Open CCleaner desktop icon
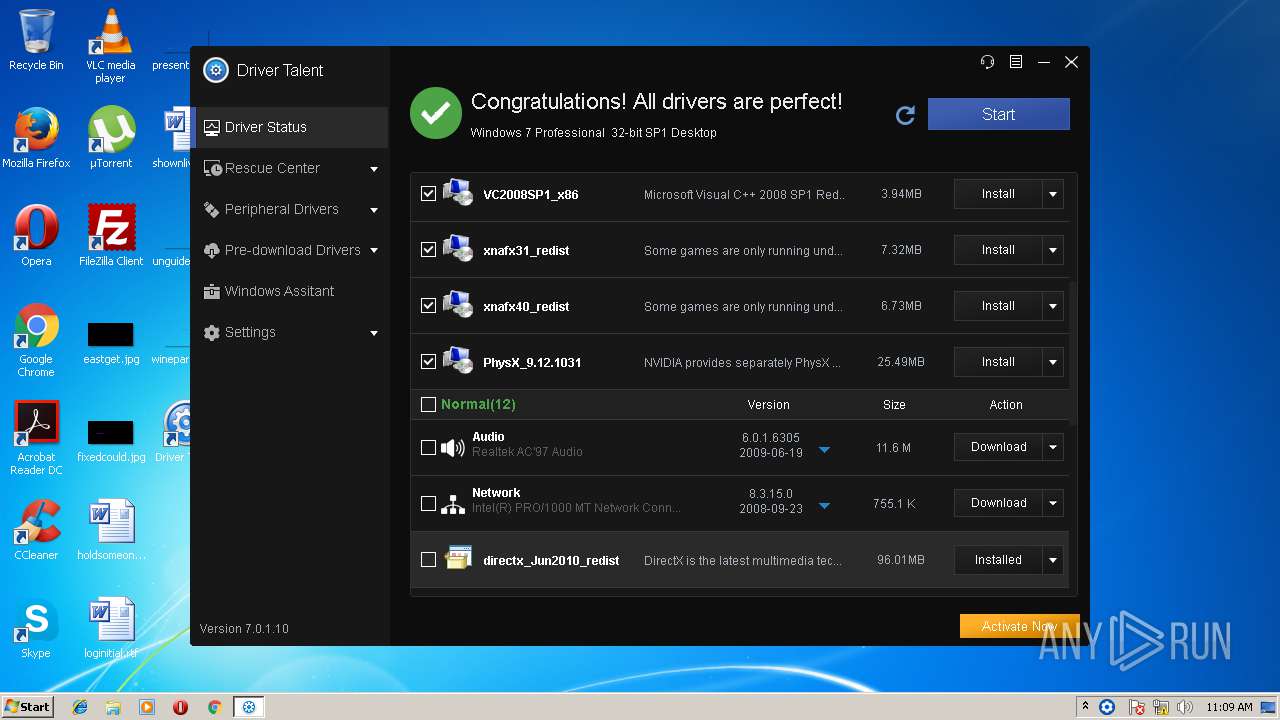This screenshot has width=1280, height=720. (x=36, y=530)
